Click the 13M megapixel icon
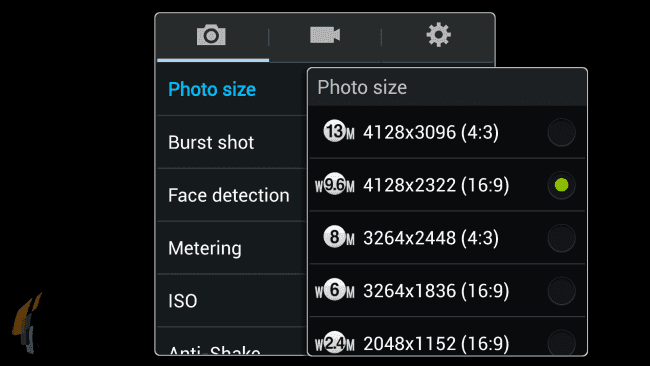 click(339, 131)
